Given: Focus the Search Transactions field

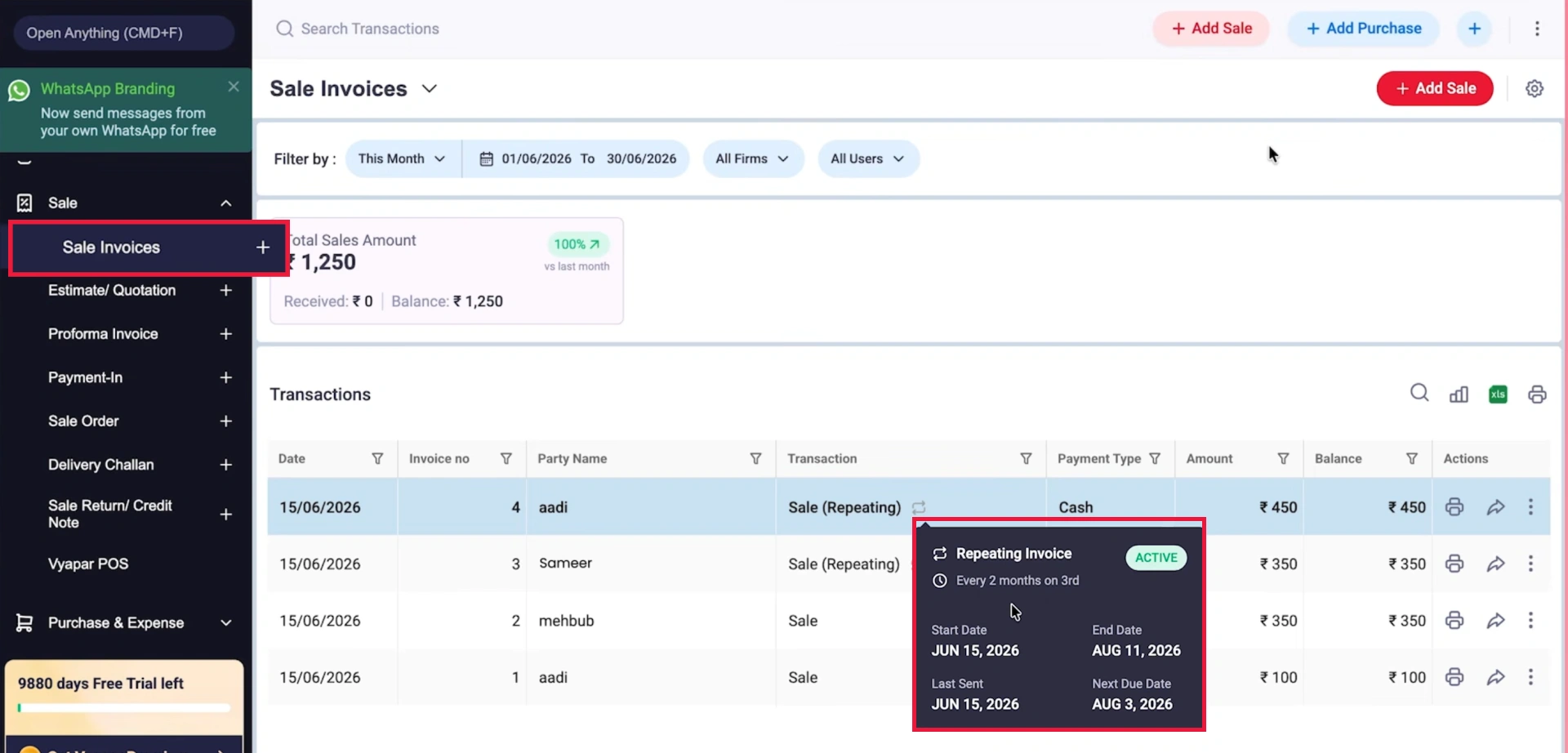Looking at the screenshot, I should [370, 29].
